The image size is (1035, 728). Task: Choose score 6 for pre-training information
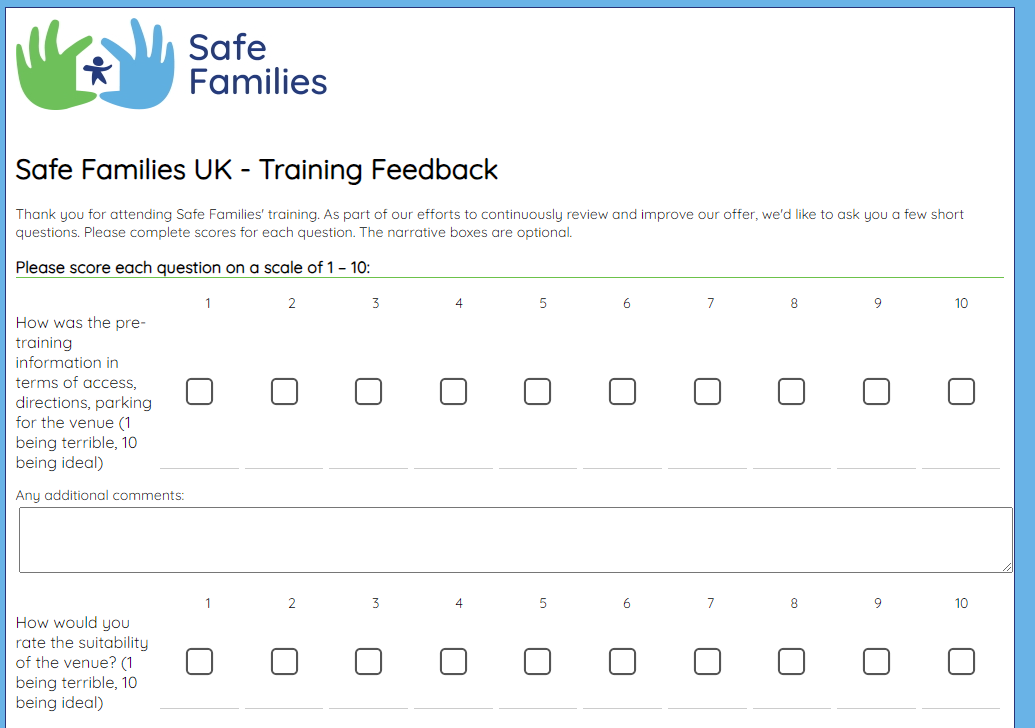[622, 391]
